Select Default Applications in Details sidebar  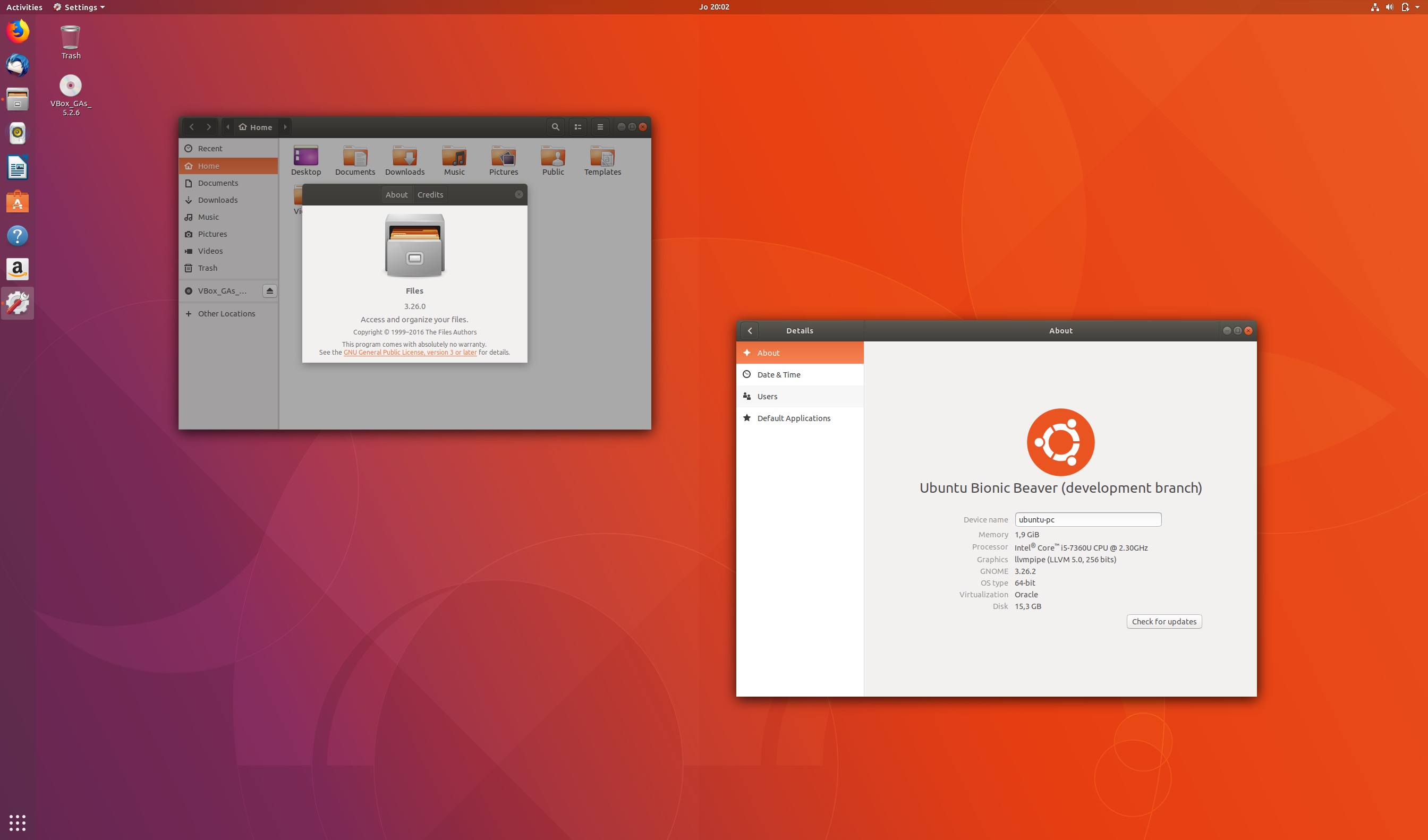pos(793,418)
